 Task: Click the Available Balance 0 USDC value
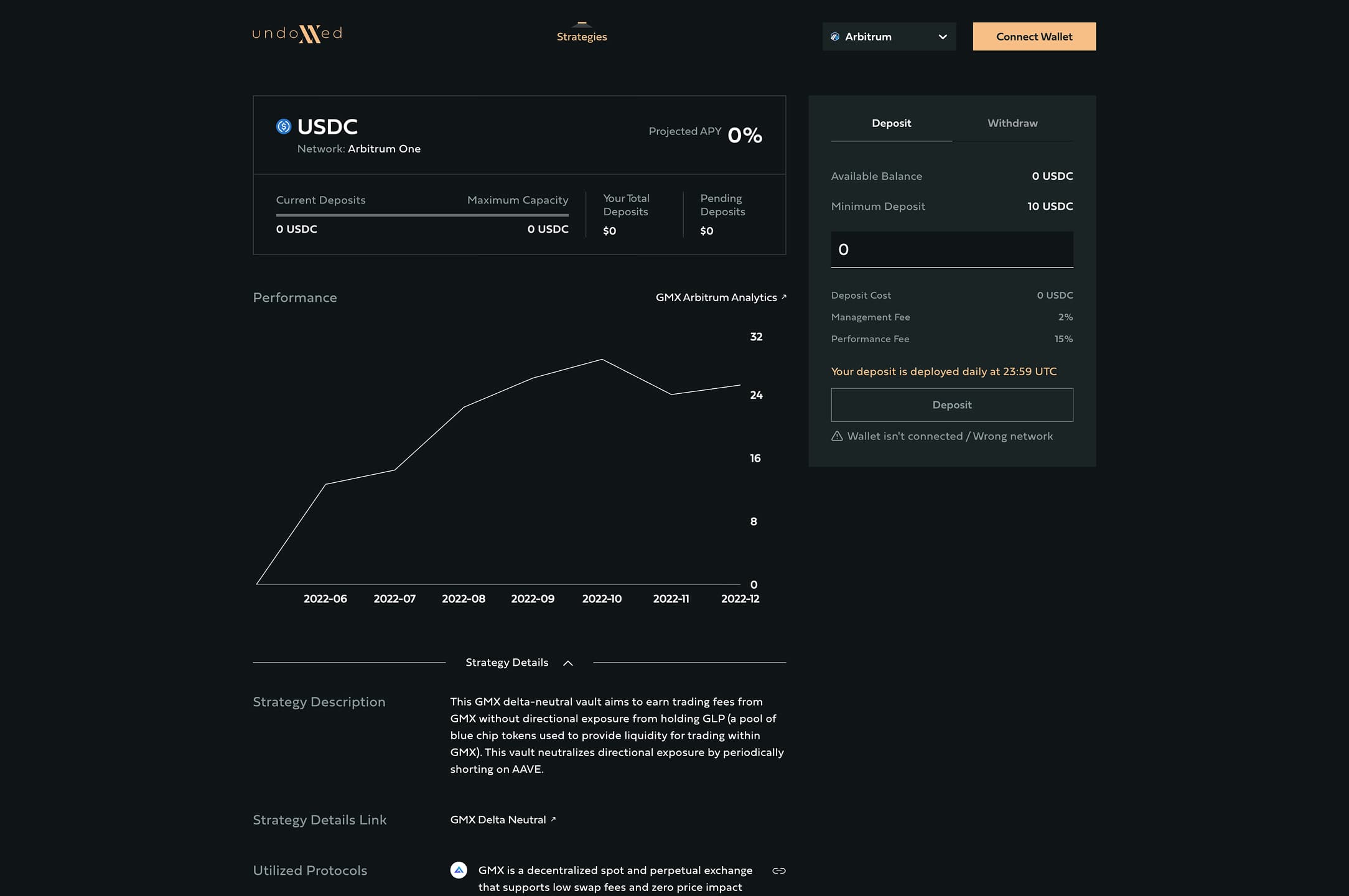pyautogui.click(x=1052, y=176)
